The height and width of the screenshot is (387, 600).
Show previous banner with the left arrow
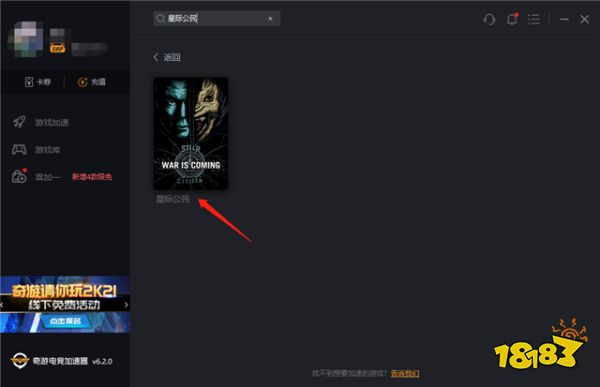(x=2, y=305)
